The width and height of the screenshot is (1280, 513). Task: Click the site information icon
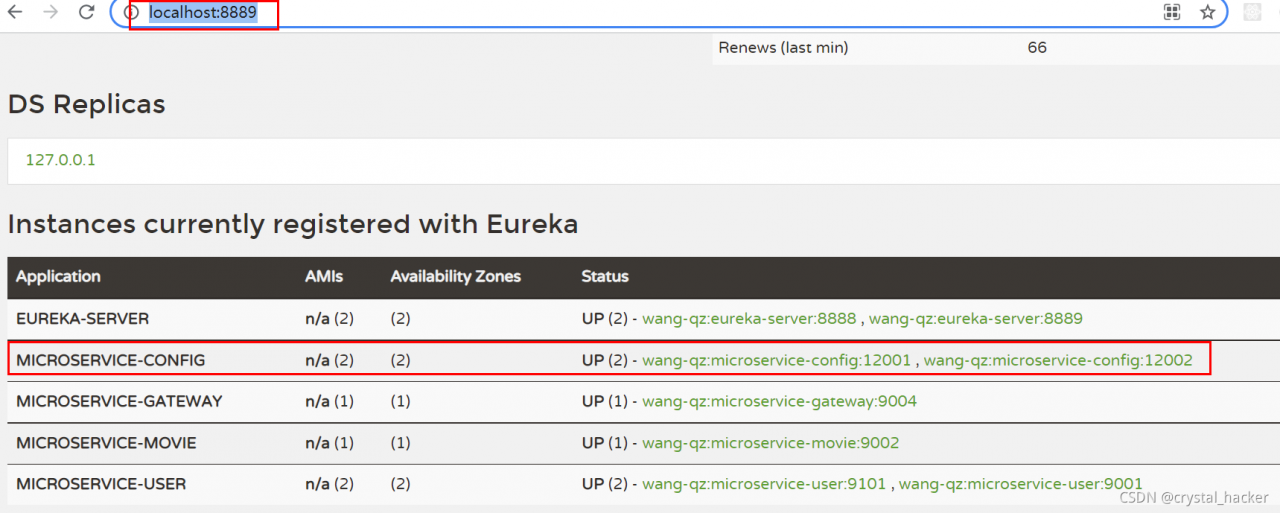pyautogui.click(x=130, y=13)
